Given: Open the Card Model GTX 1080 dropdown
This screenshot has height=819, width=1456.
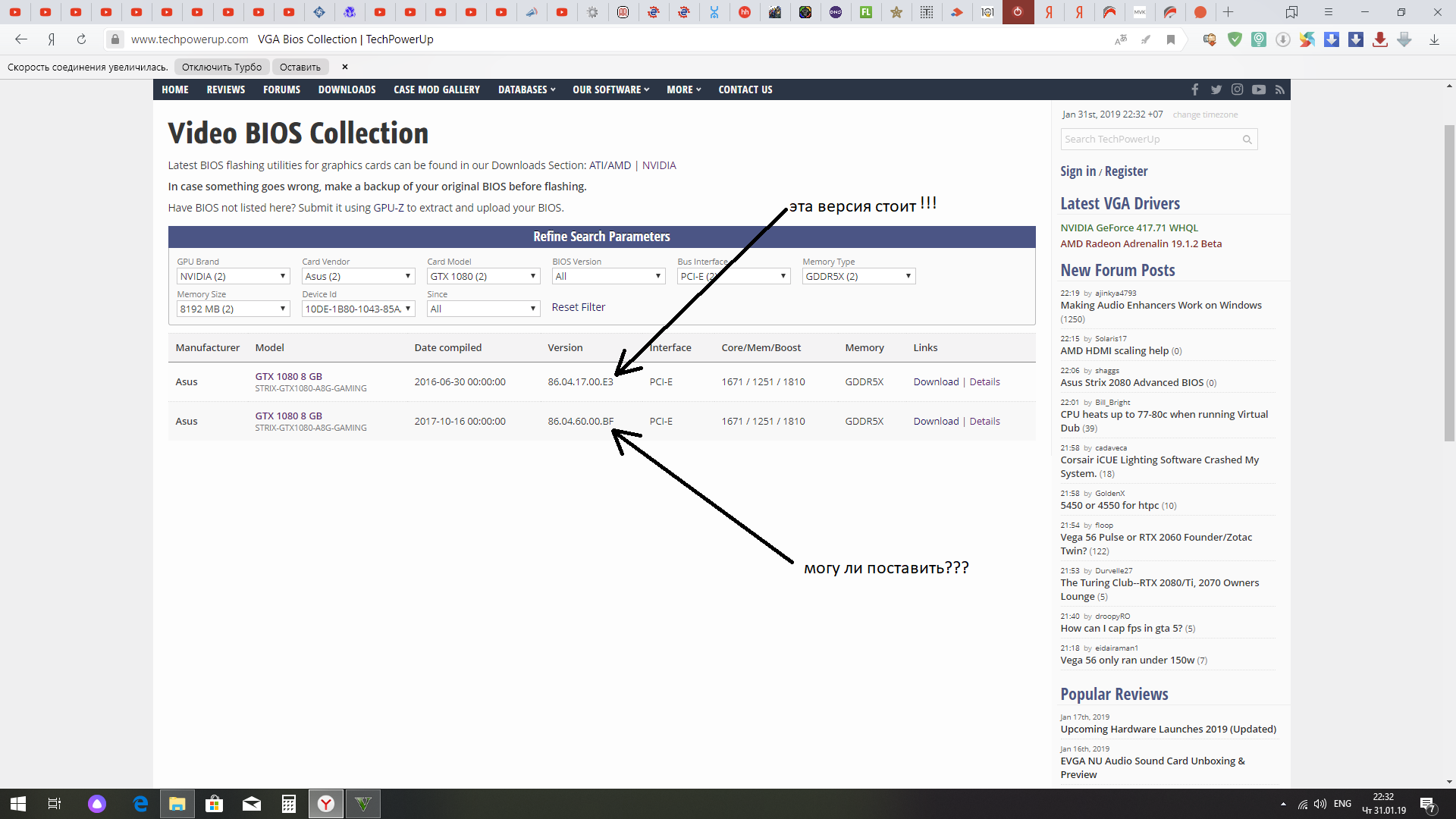Looking at the screenshot, I should point(483,277).
